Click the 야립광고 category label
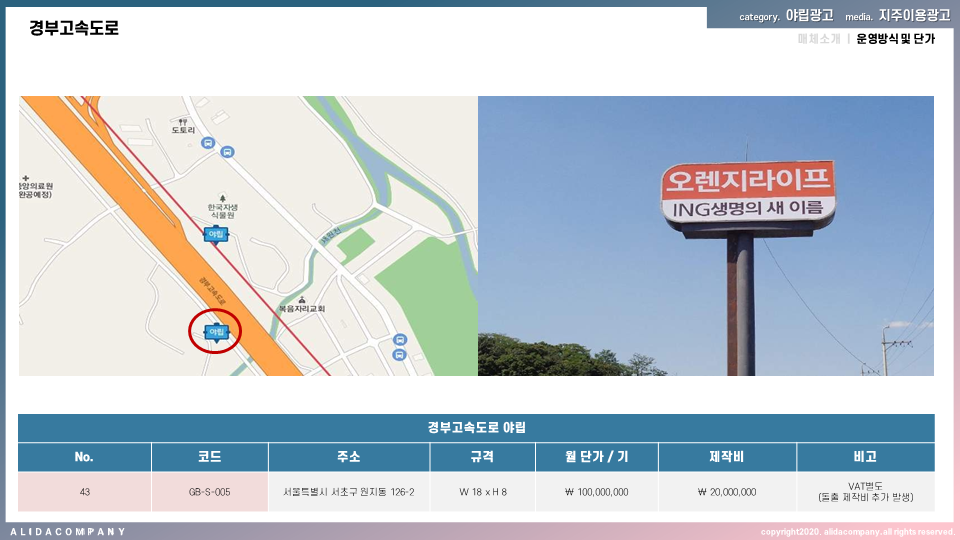Viewport: 960px width, 540px height. pos(809,16)
